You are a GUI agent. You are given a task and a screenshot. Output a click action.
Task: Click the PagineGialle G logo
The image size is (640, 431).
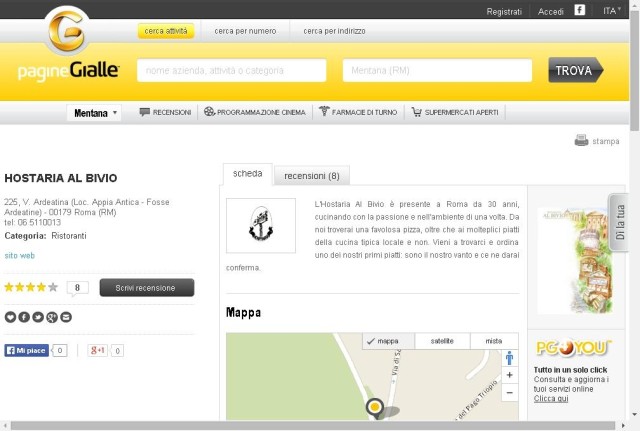pos(67,31)
